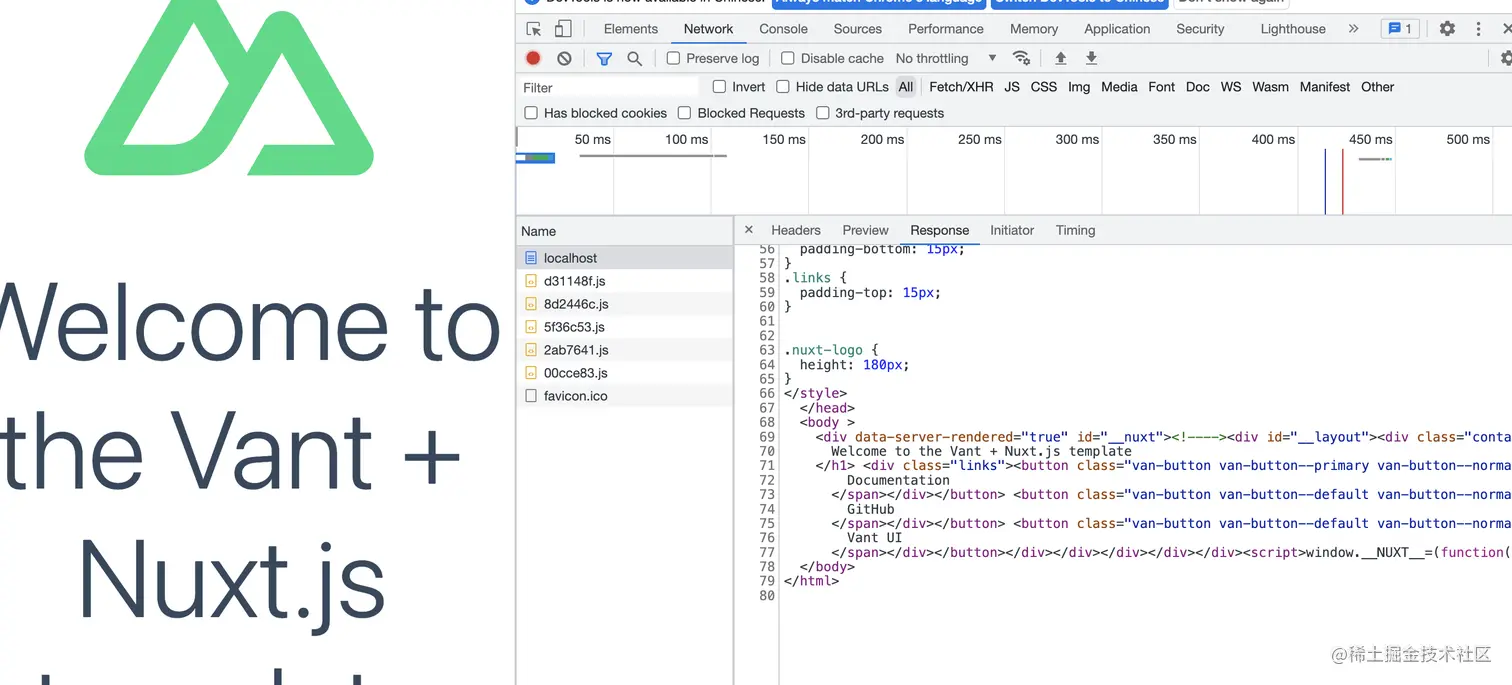The image size is (1512, 685).
Task: Filter requests by JS
Action: (x=1012, y=87)
